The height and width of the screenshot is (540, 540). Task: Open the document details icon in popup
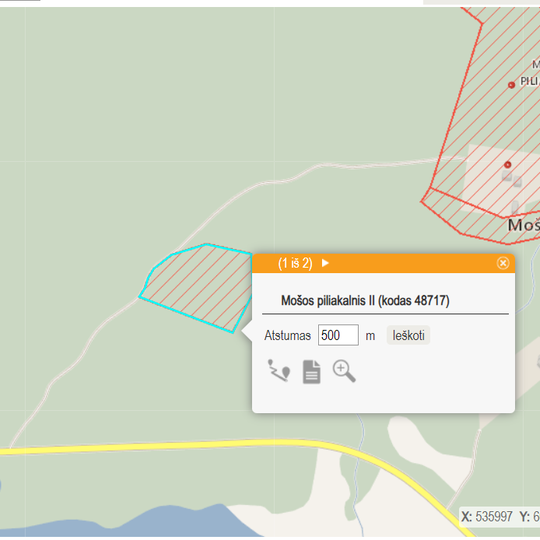pyautogui.click(x=312, y=372)
